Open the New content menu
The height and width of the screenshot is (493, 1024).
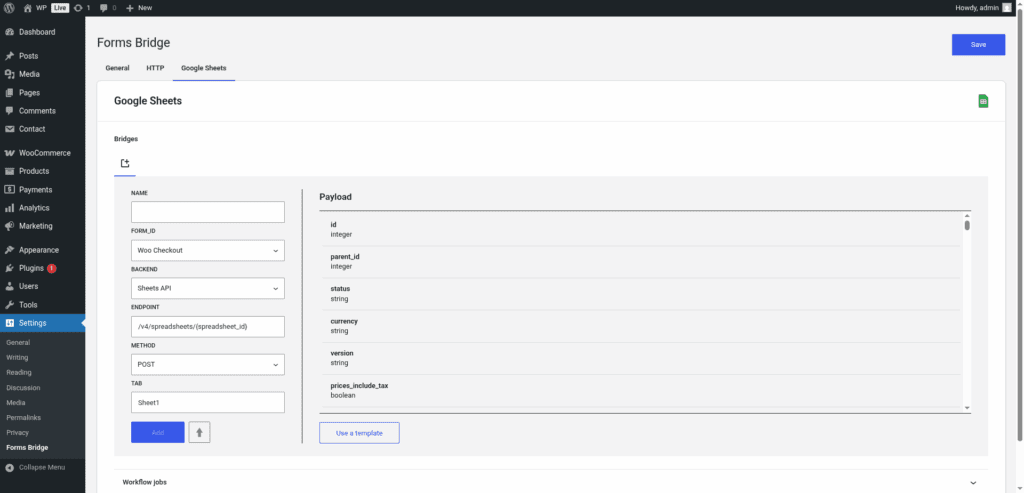tap(139, 8)
